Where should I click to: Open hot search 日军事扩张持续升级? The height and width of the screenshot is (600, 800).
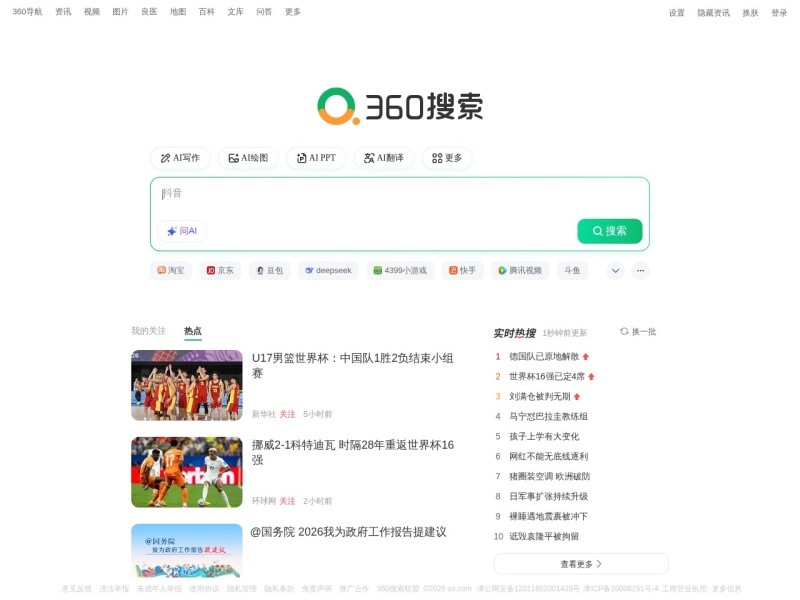point(548,496)
